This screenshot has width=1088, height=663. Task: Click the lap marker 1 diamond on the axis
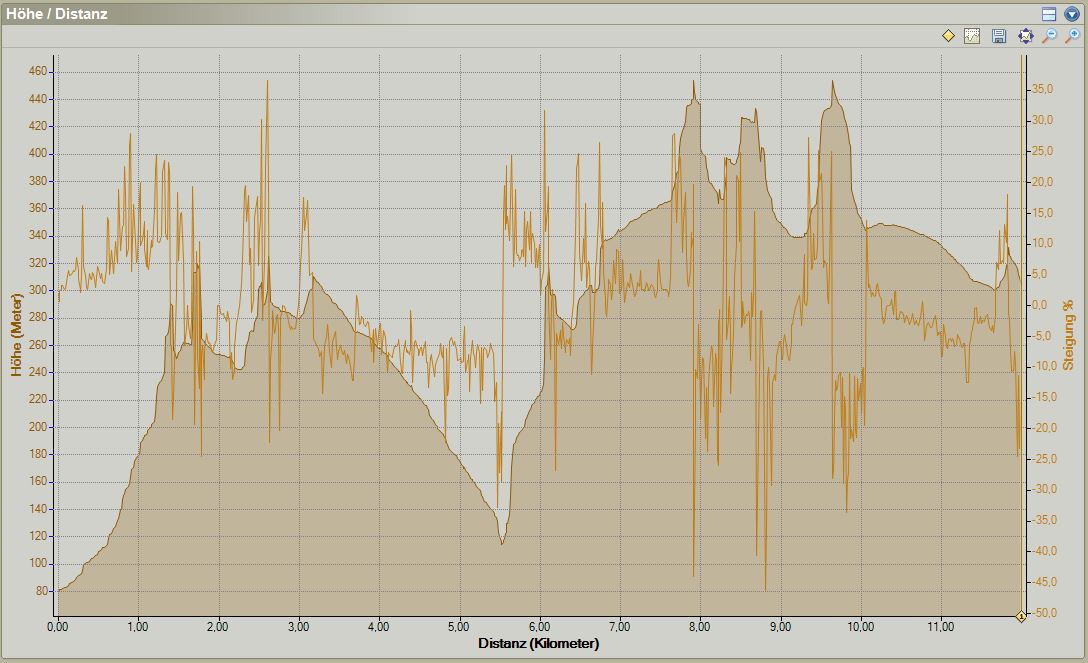click(1021, 617)
